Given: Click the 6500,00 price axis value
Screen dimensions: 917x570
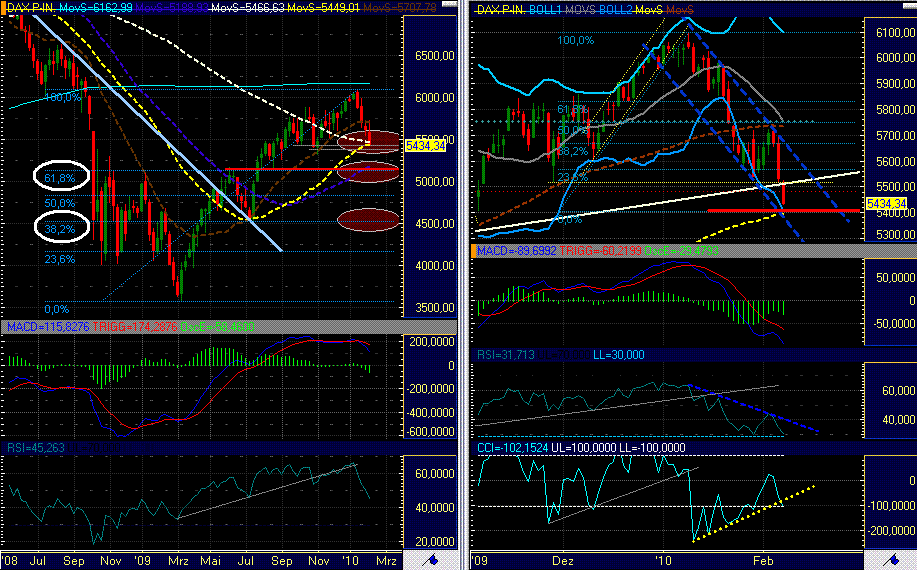Looking at the screenshot, I should (x=435, y=56).
